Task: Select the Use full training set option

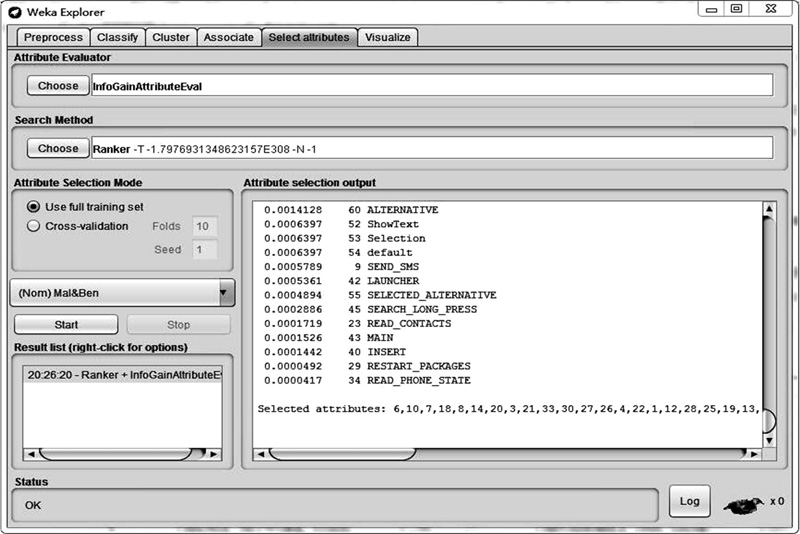Action: (34, 206)
